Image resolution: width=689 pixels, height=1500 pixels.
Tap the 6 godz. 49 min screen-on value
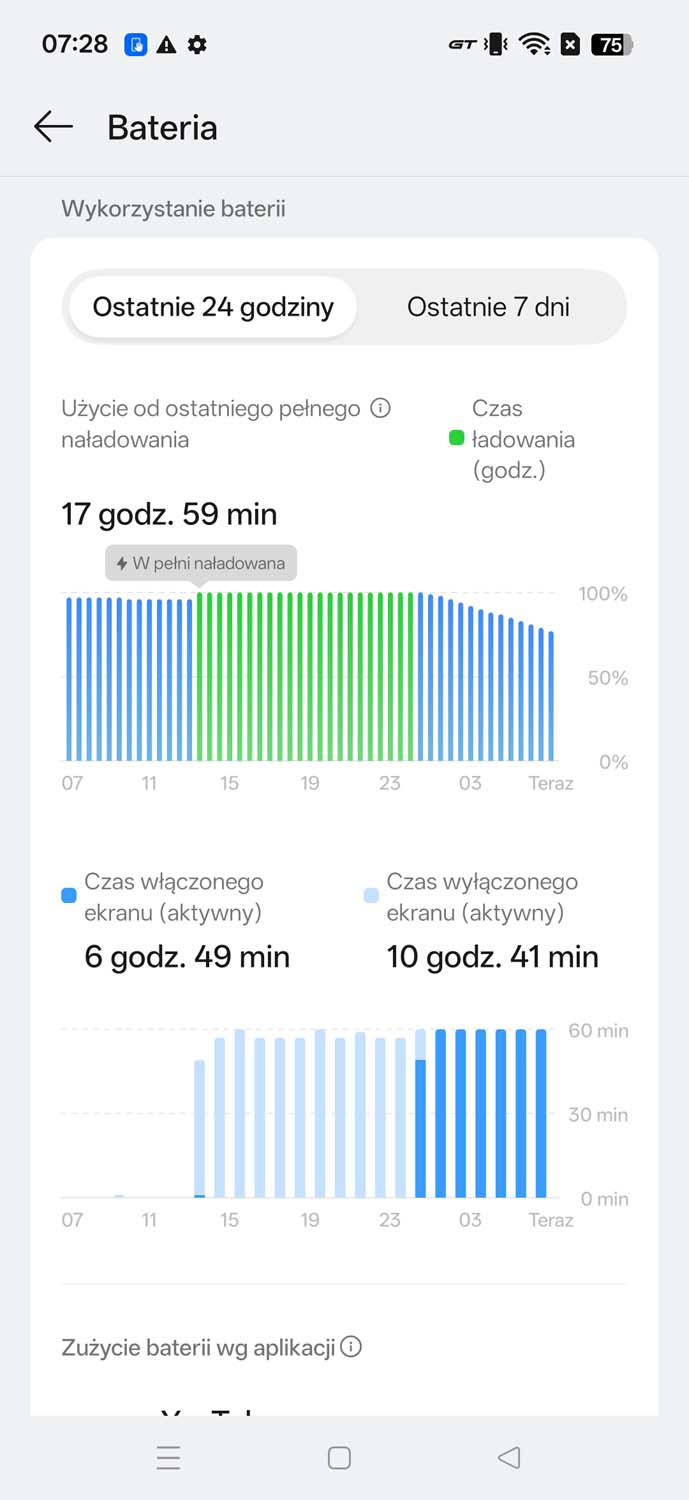click(187, 957)
